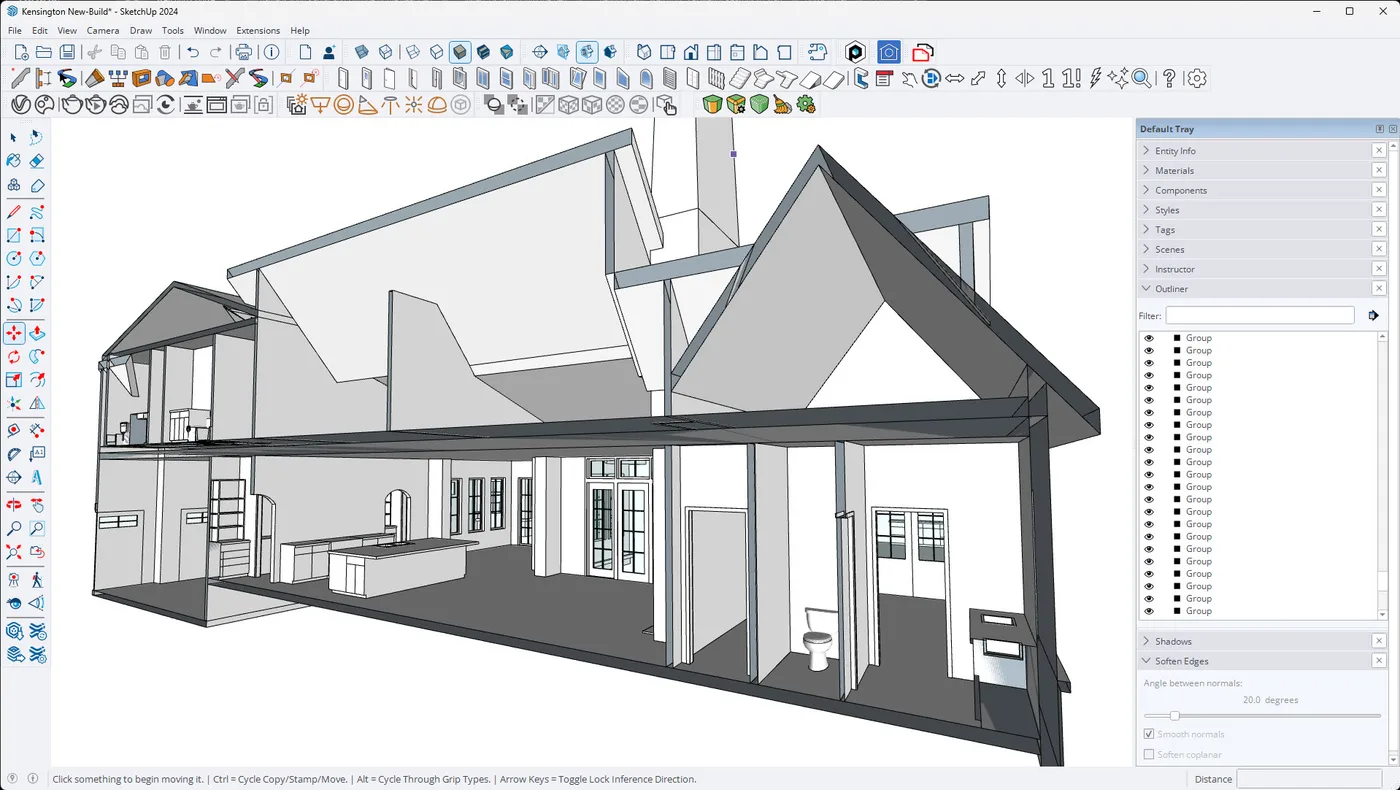Open the Extensions menu
This screenshot has width=1400, height=790.
click(x=258, y=30)
